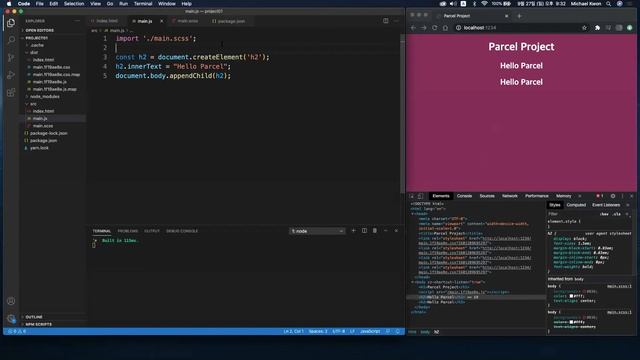Open JavaScript language mode in status bar

click(370, 331)
